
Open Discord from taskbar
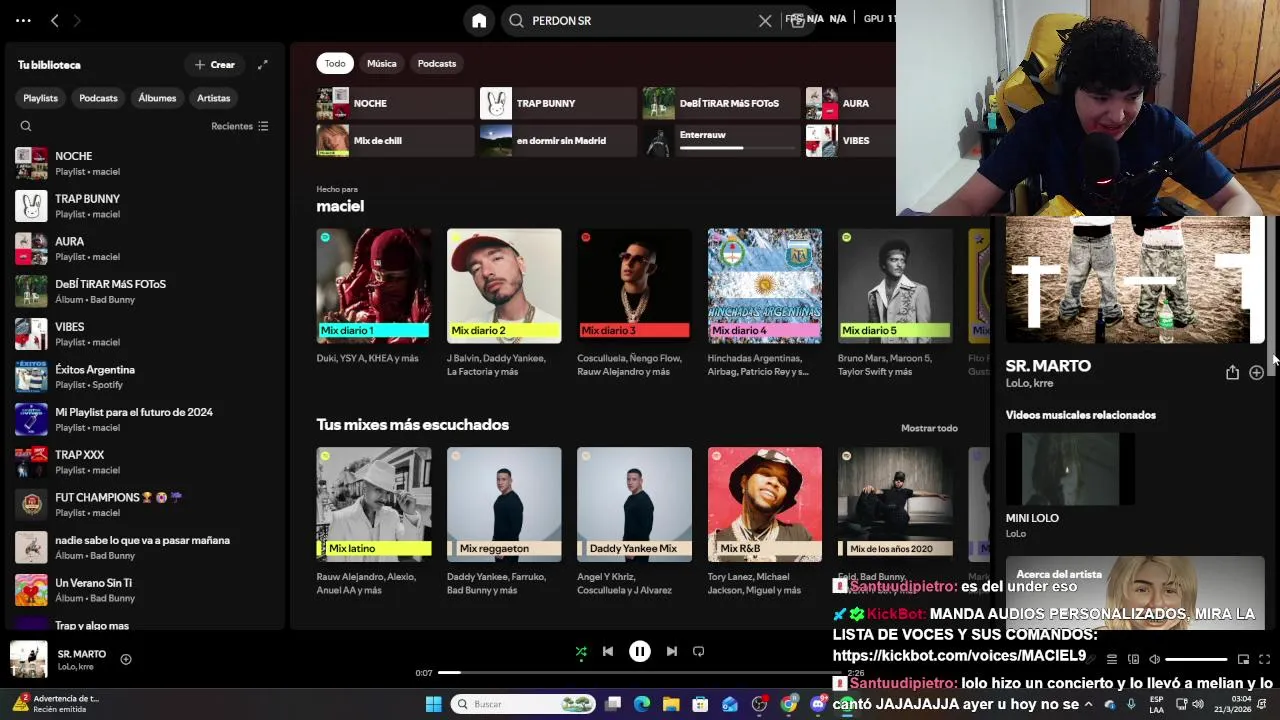[x=818, y=704]
